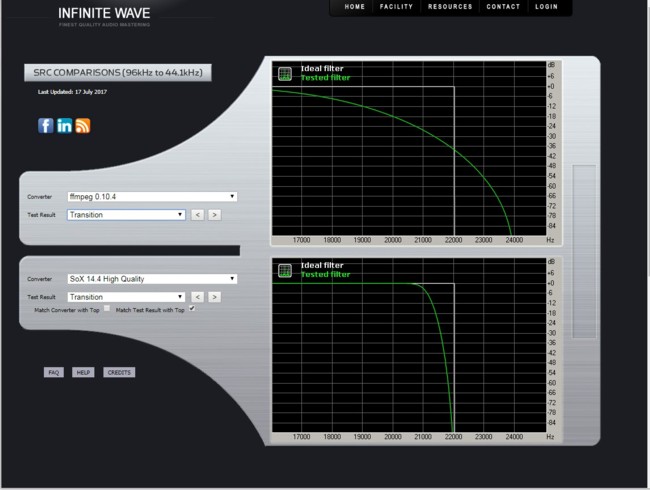The width and height of the screenshot is (650, 490).
Task: Click the FAQ button
Action: point(54,372)
